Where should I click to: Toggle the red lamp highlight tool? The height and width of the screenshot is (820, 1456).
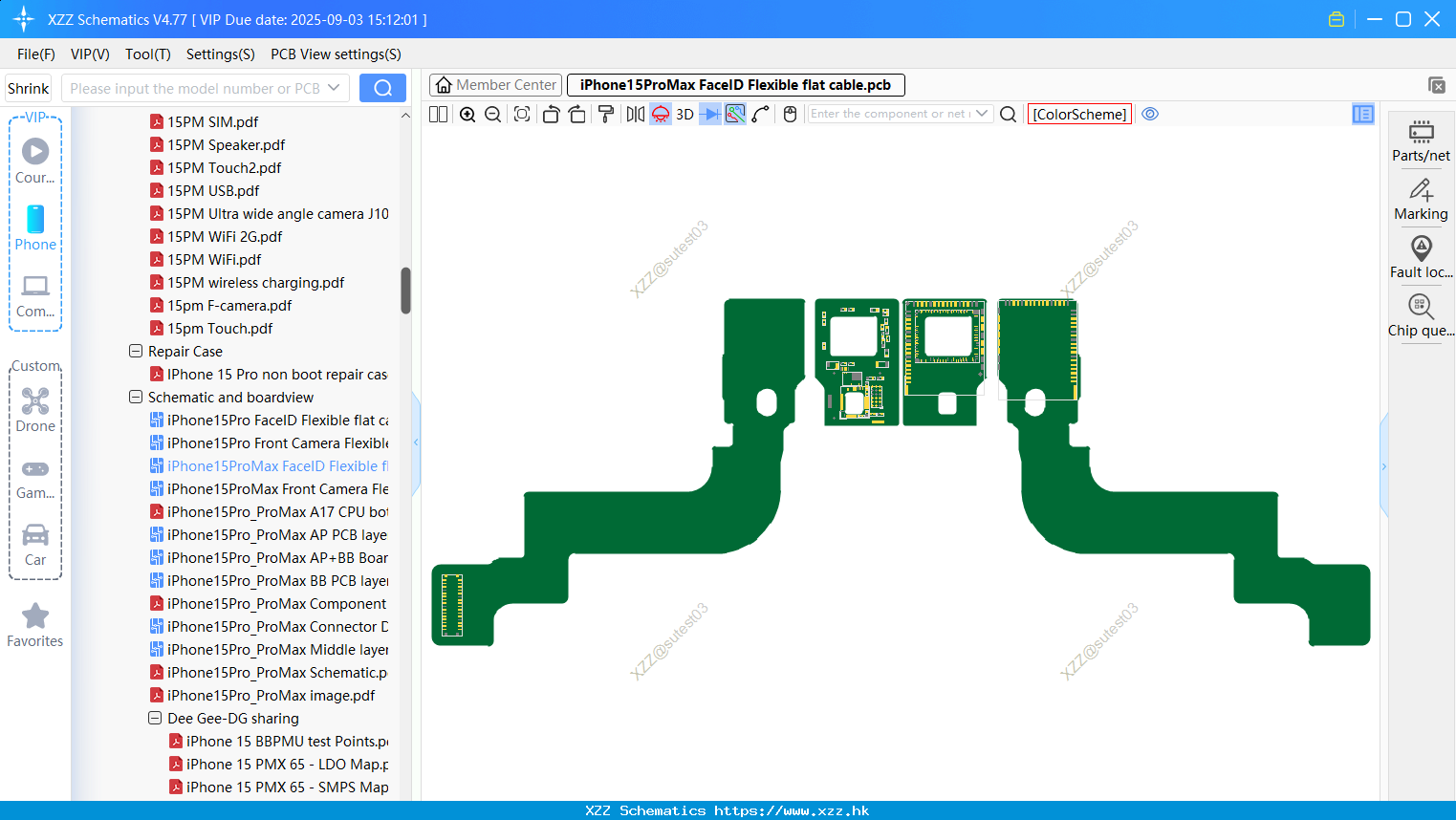pyautogui.click(x=661, y=115)
